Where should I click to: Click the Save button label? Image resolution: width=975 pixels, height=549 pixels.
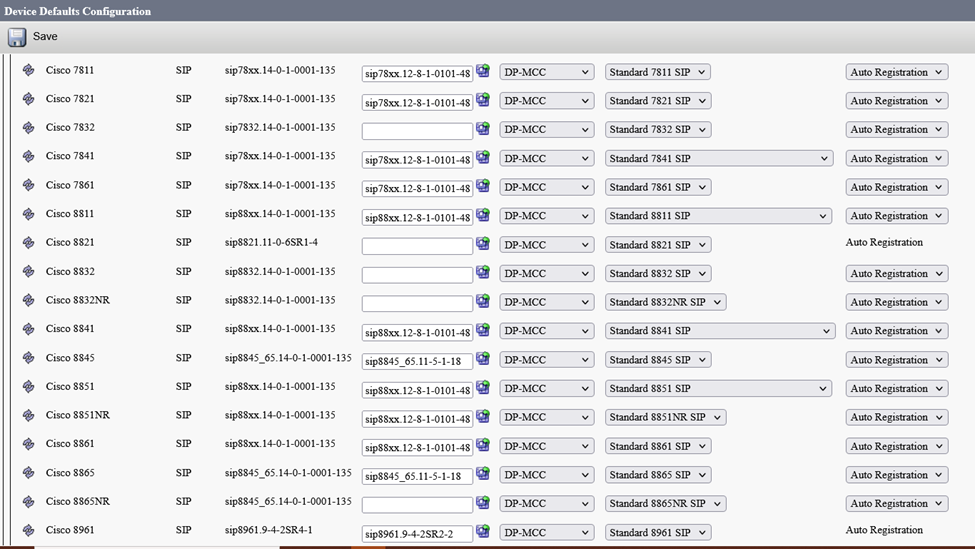[x=45, y=37]
